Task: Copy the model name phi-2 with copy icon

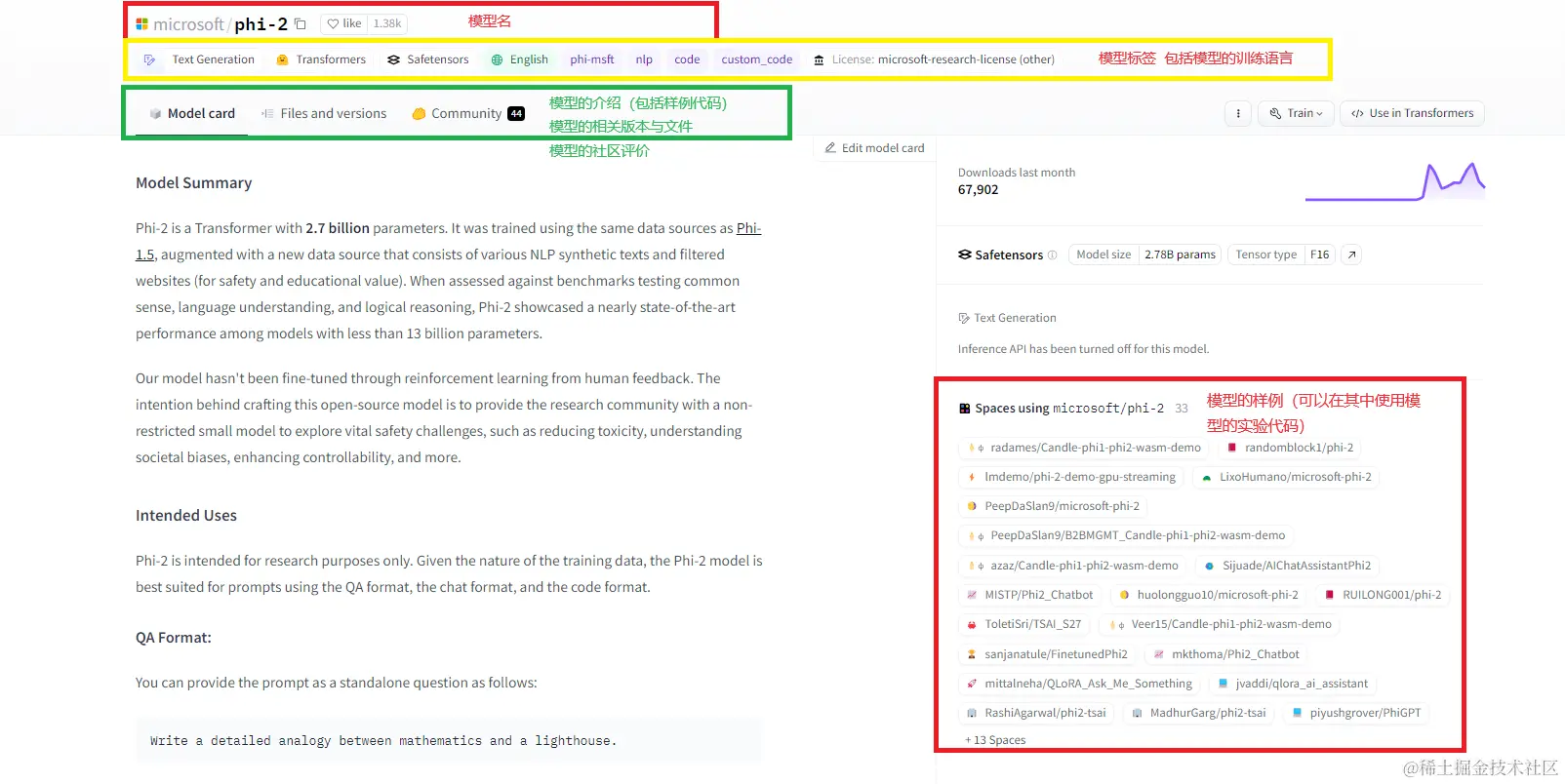Action: tap(301, 24)
